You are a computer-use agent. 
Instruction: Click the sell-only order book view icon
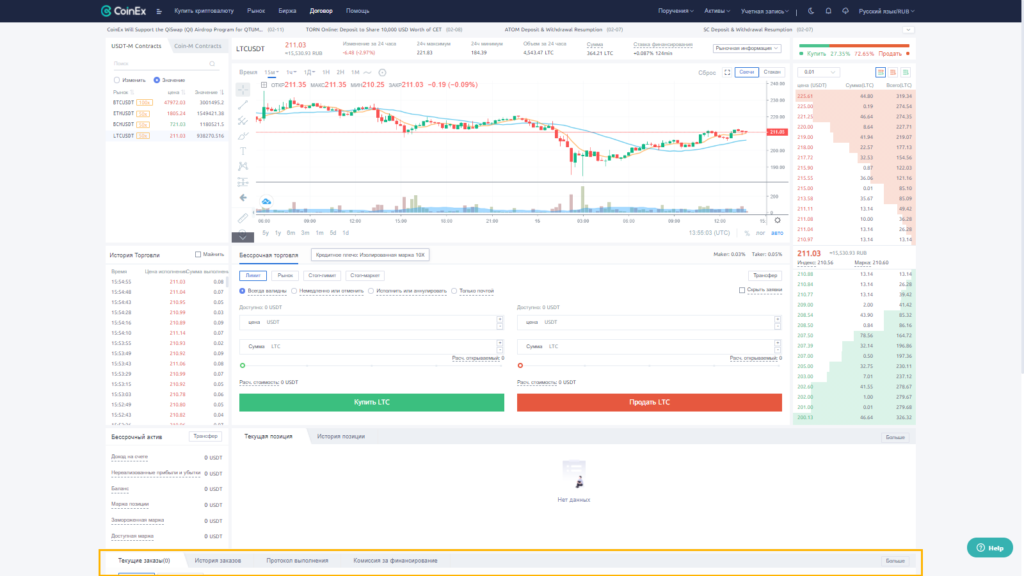[893, 72]
